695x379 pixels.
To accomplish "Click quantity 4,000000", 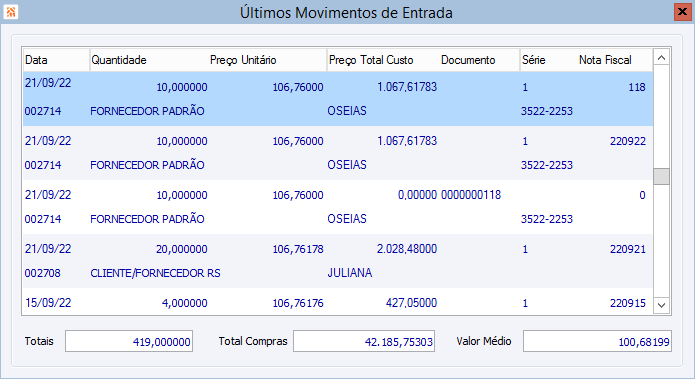I will coord(184,303).
